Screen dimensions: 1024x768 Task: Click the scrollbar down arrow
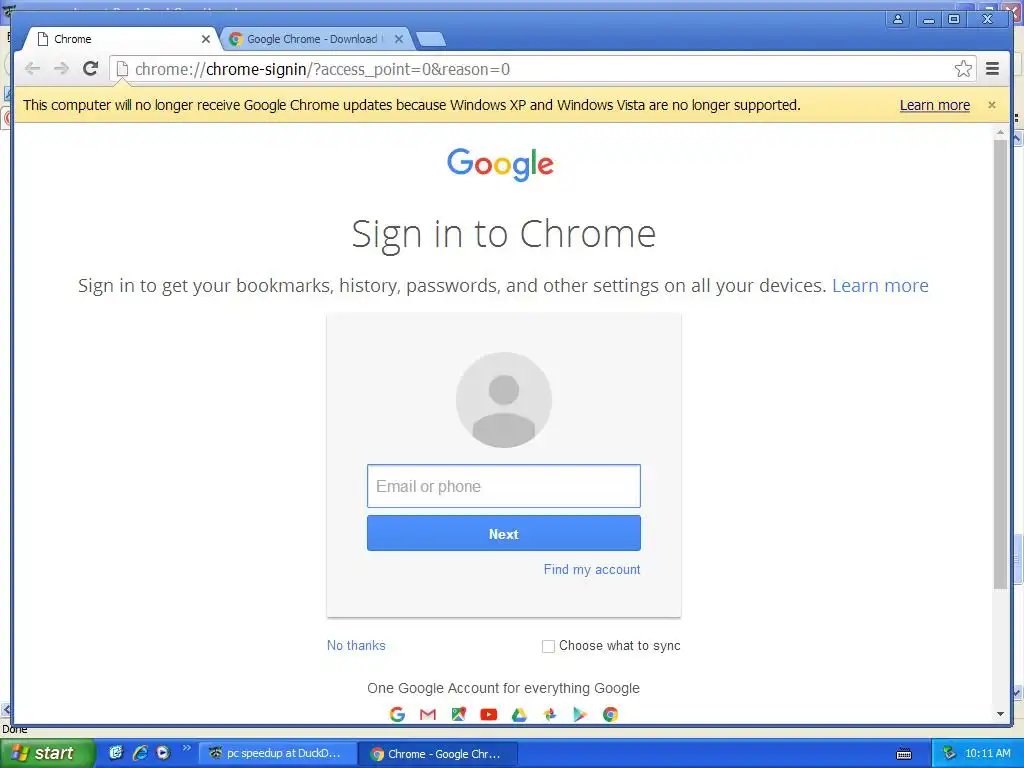pos(1000,714)
